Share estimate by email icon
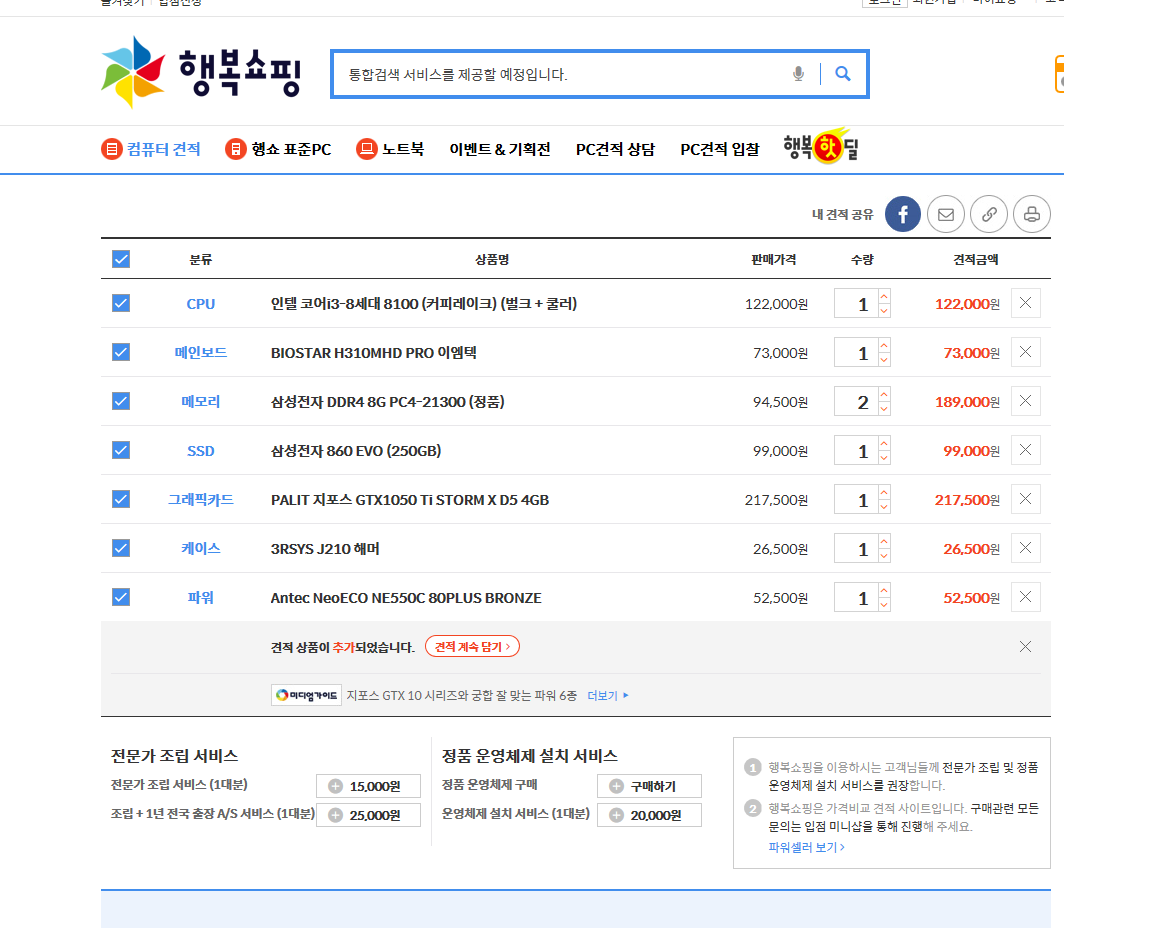Image resolution: width=1152 pixels, height=928 pixels. (x=946, y=214)
